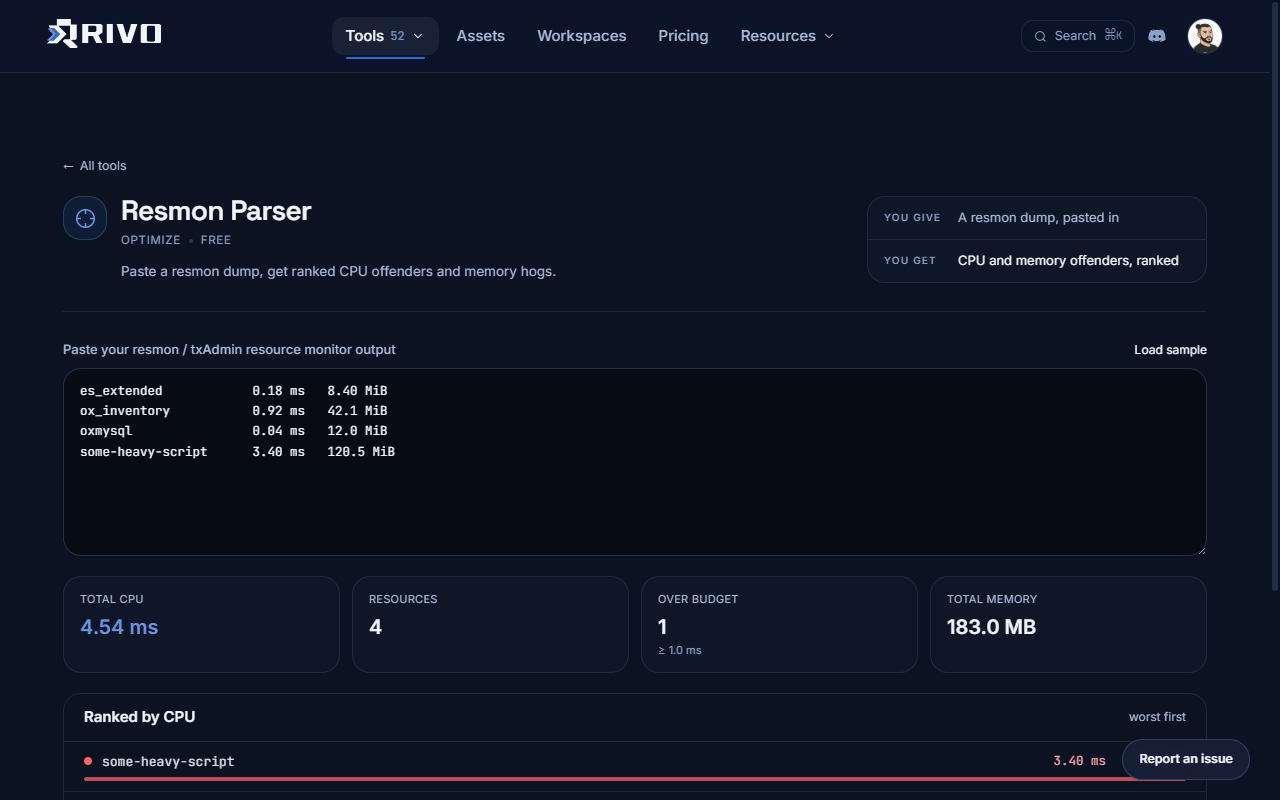Focus the resmon output text area

tap(635, 462)
